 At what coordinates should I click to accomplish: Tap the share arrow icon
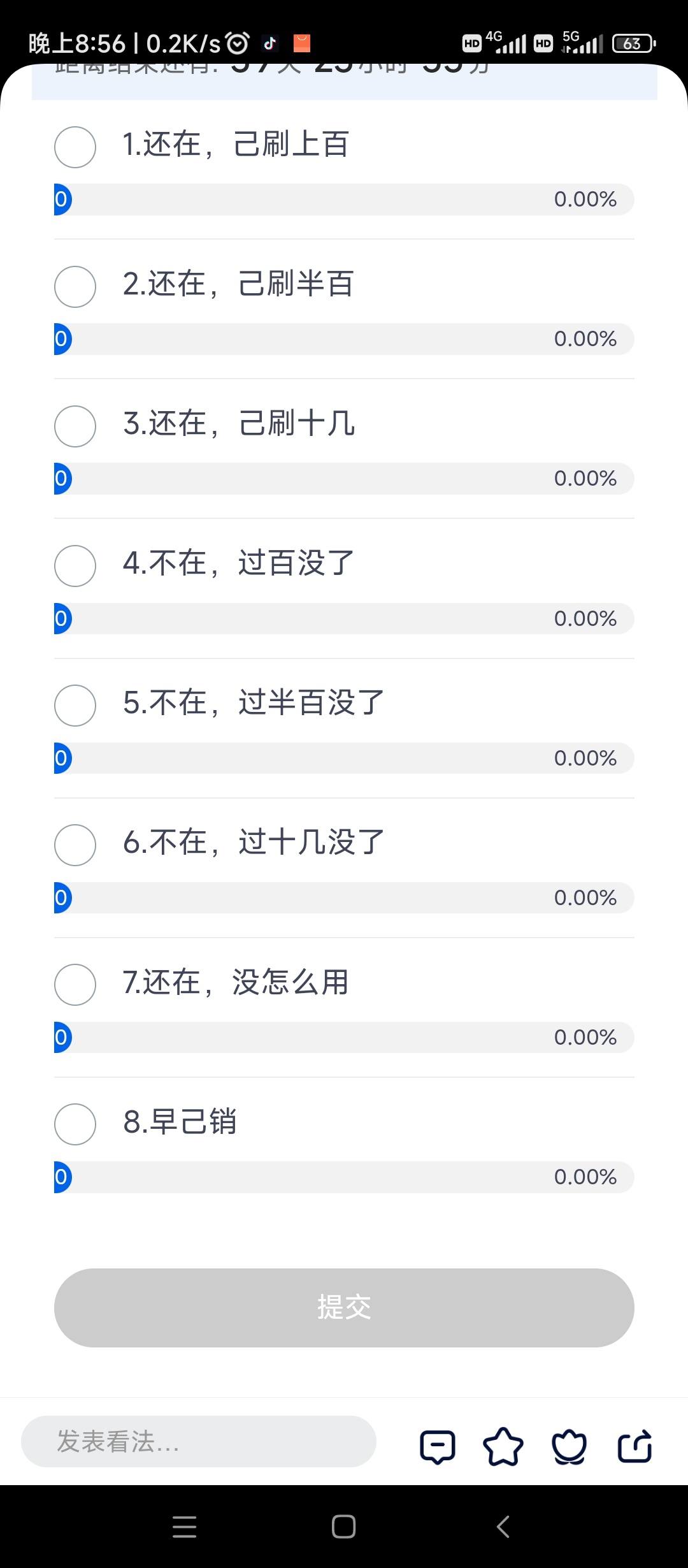635,1446
